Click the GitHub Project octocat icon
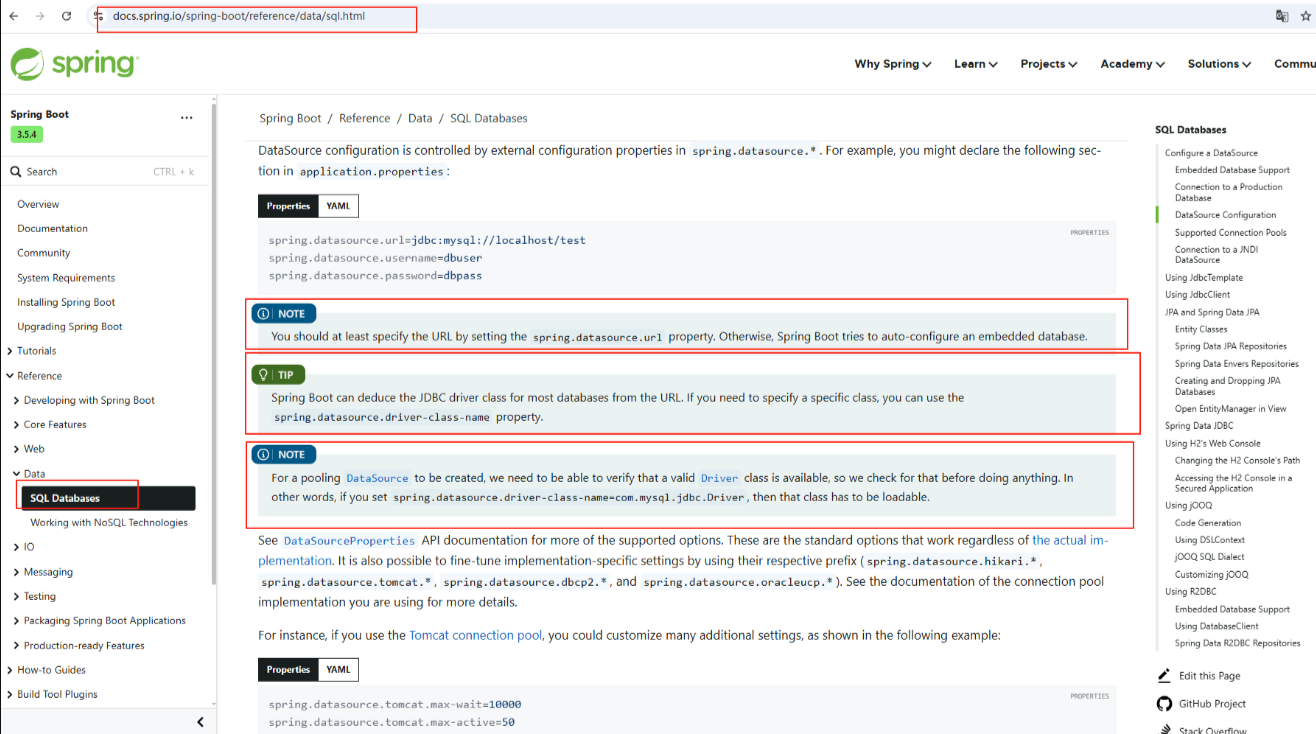This screenshot has height=734, width=1316. 1163,704
